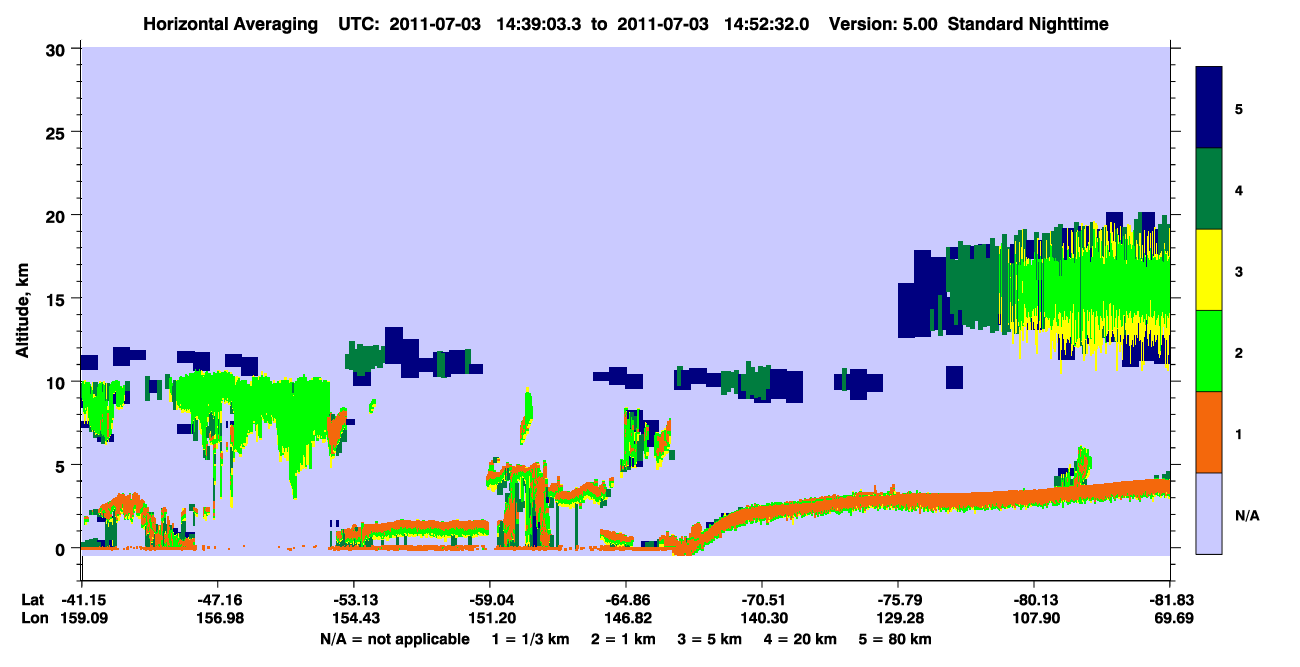Click the 'Lat' row label
Screen dimensions: 1300x667
coord(33,599)
